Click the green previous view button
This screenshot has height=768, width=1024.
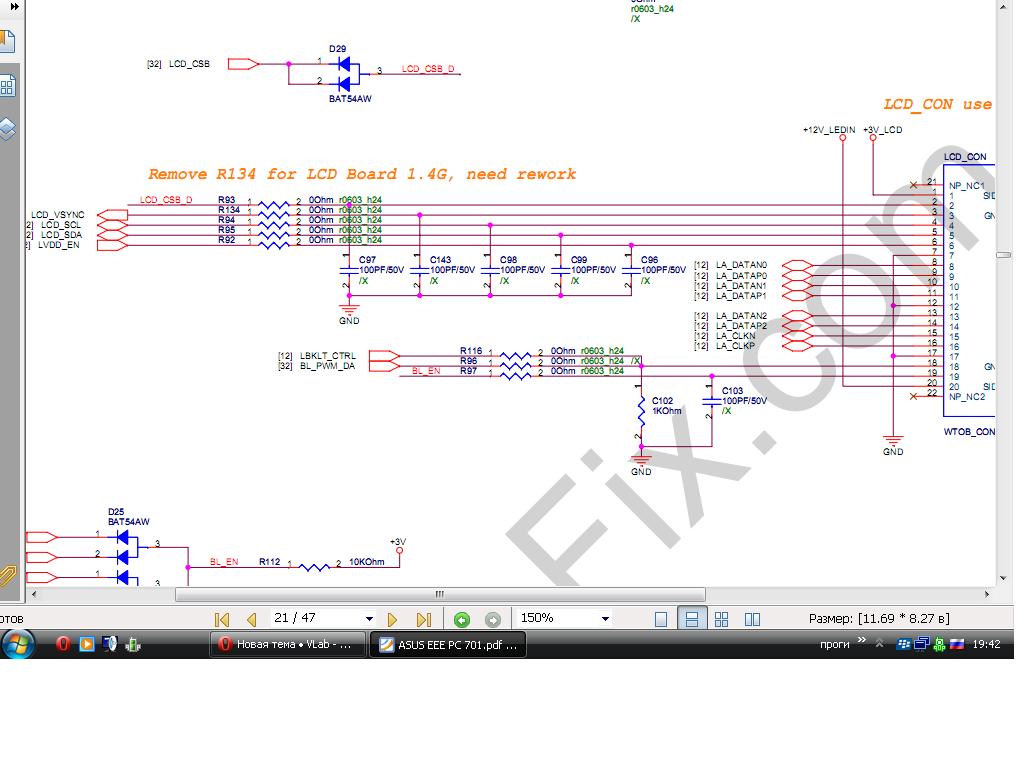(461, 619)
